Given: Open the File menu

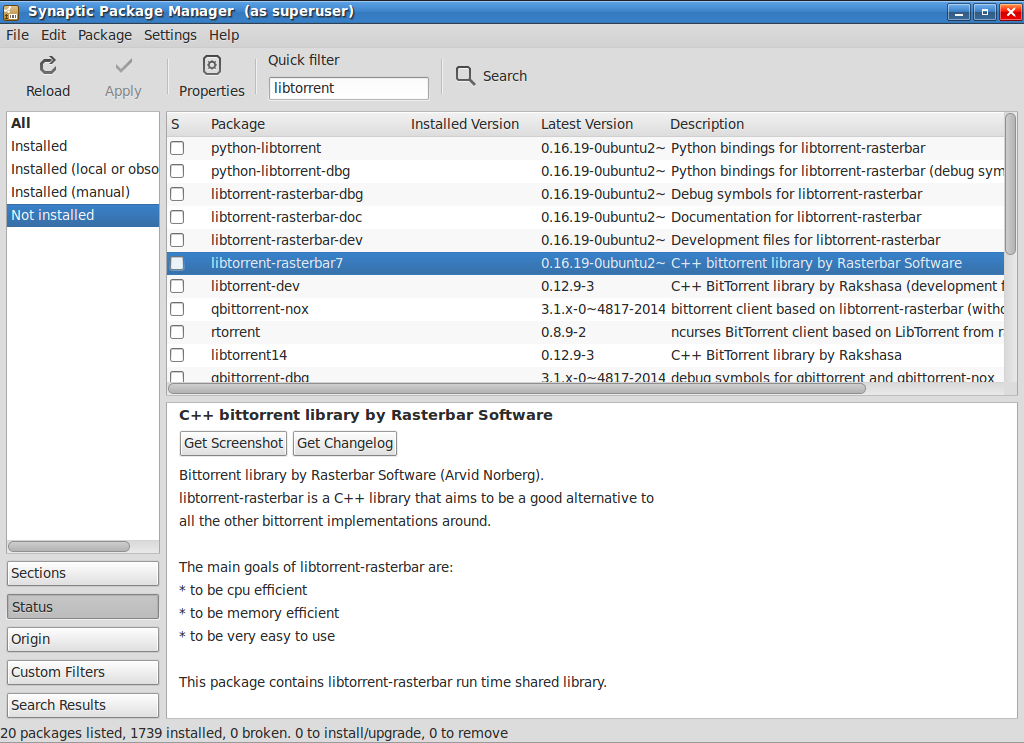Looking at the screenshot, I should click(x=18, y=35).
